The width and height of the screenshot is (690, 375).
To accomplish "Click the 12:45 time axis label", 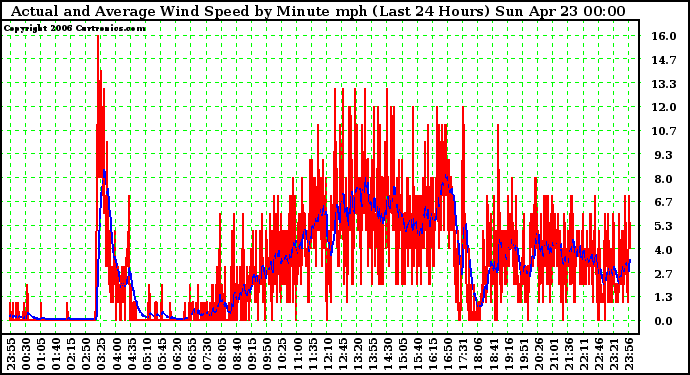I will pyautogui.click(x=342, y=354).
